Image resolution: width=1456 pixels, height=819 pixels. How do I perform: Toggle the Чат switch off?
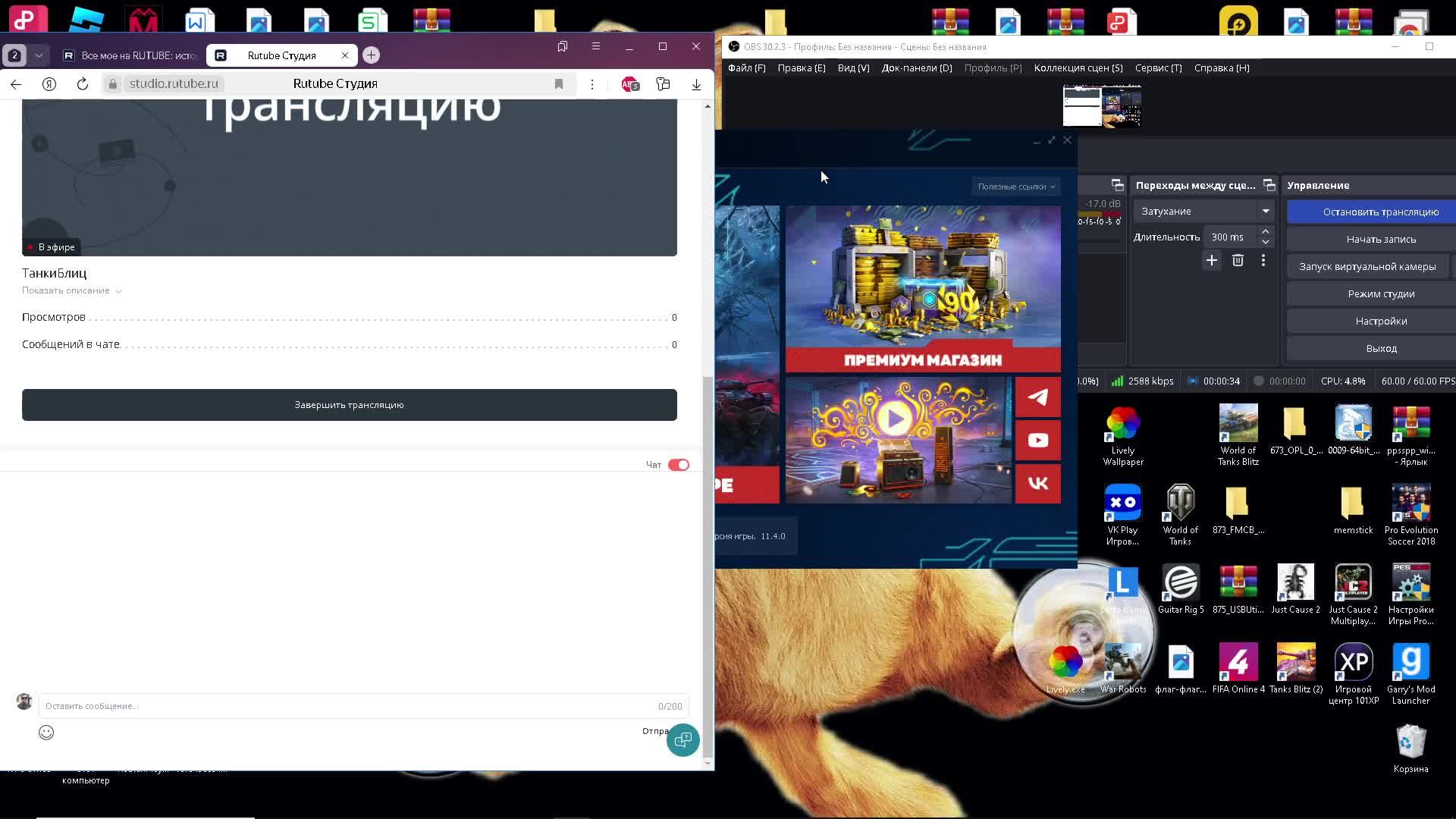coord(678,465)
